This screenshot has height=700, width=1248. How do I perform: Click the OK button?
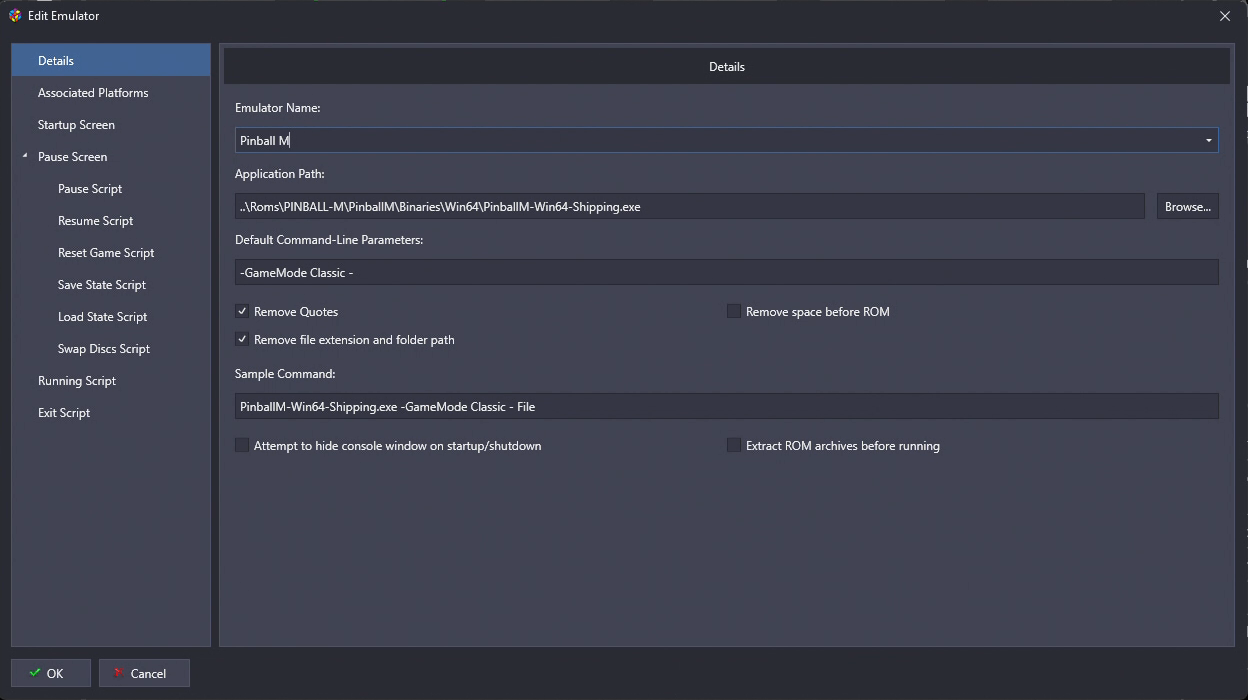[x=51, y=673]
